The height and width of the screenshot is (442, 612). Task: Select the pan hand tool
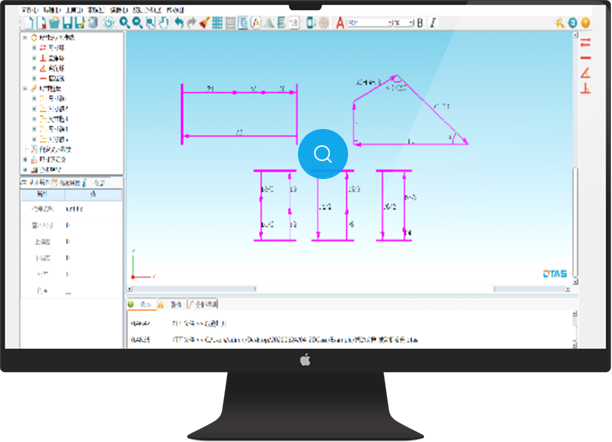point(165,22)
